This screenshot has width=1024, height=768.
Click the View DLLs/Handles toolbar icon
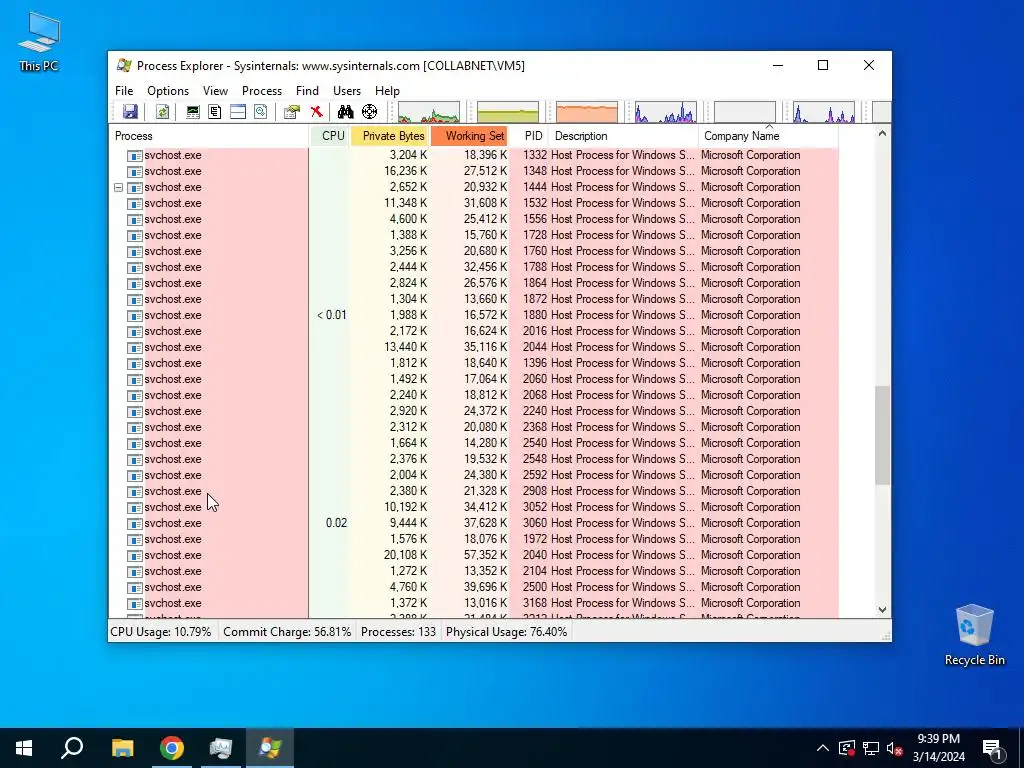click(x=261, y=112)
